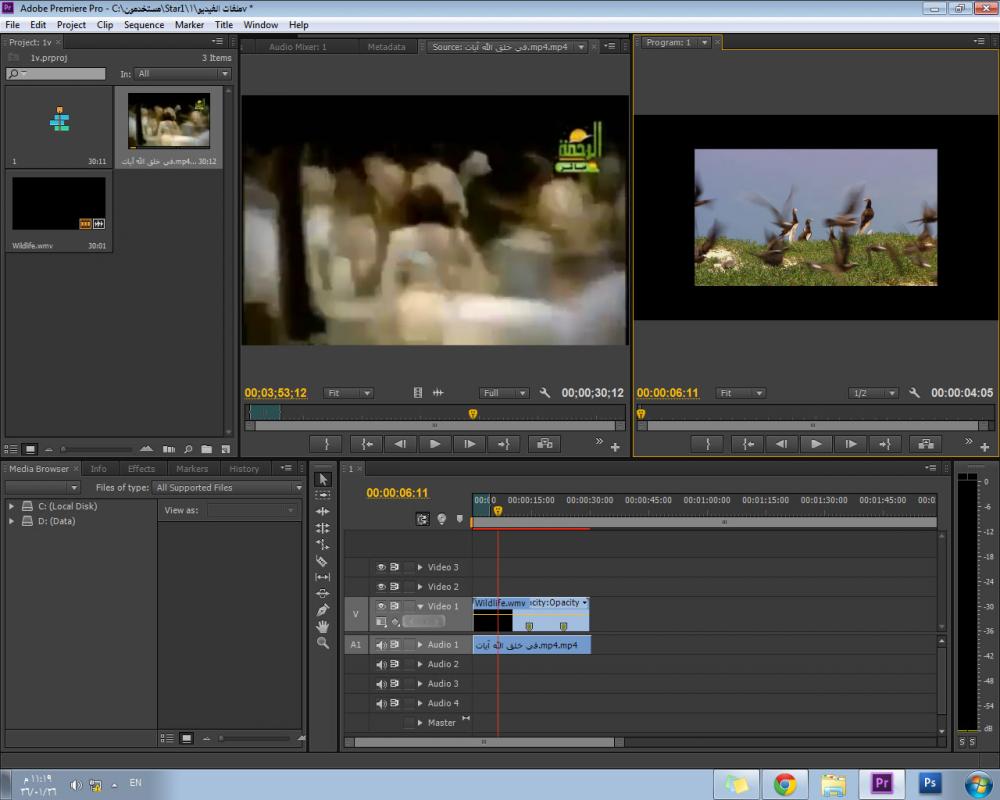Open the Marker menu

pos(189,25)
